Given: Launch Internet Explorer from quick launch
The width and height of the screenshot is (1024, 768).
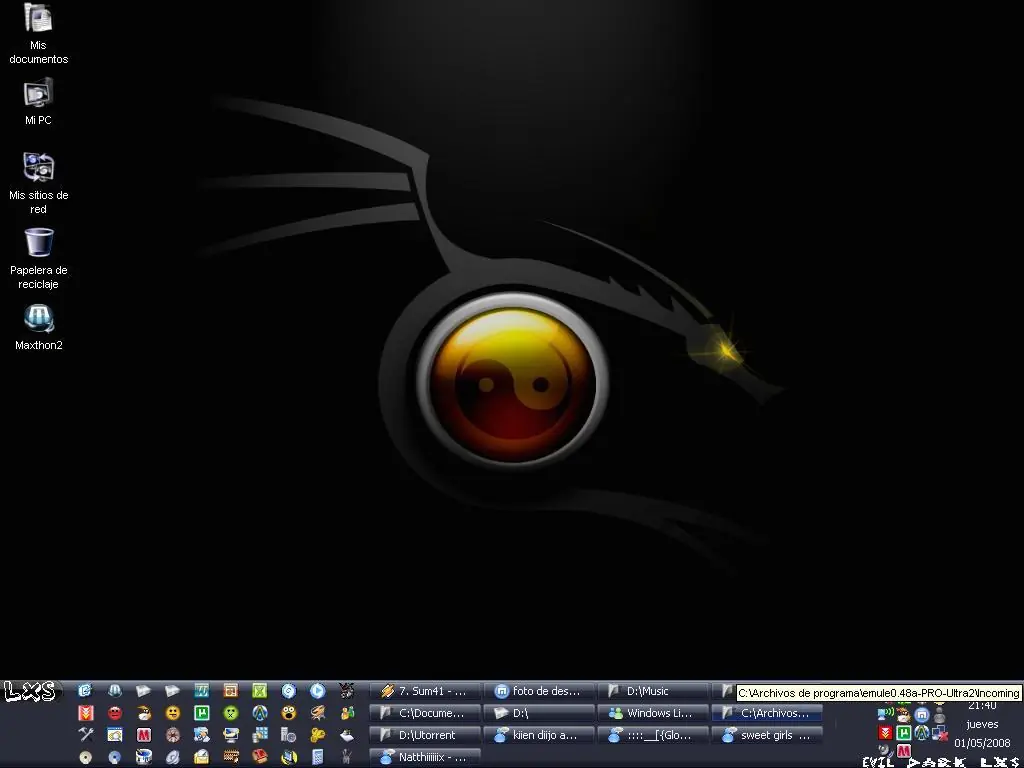Looking at the screenshot, I should point(84,690).
